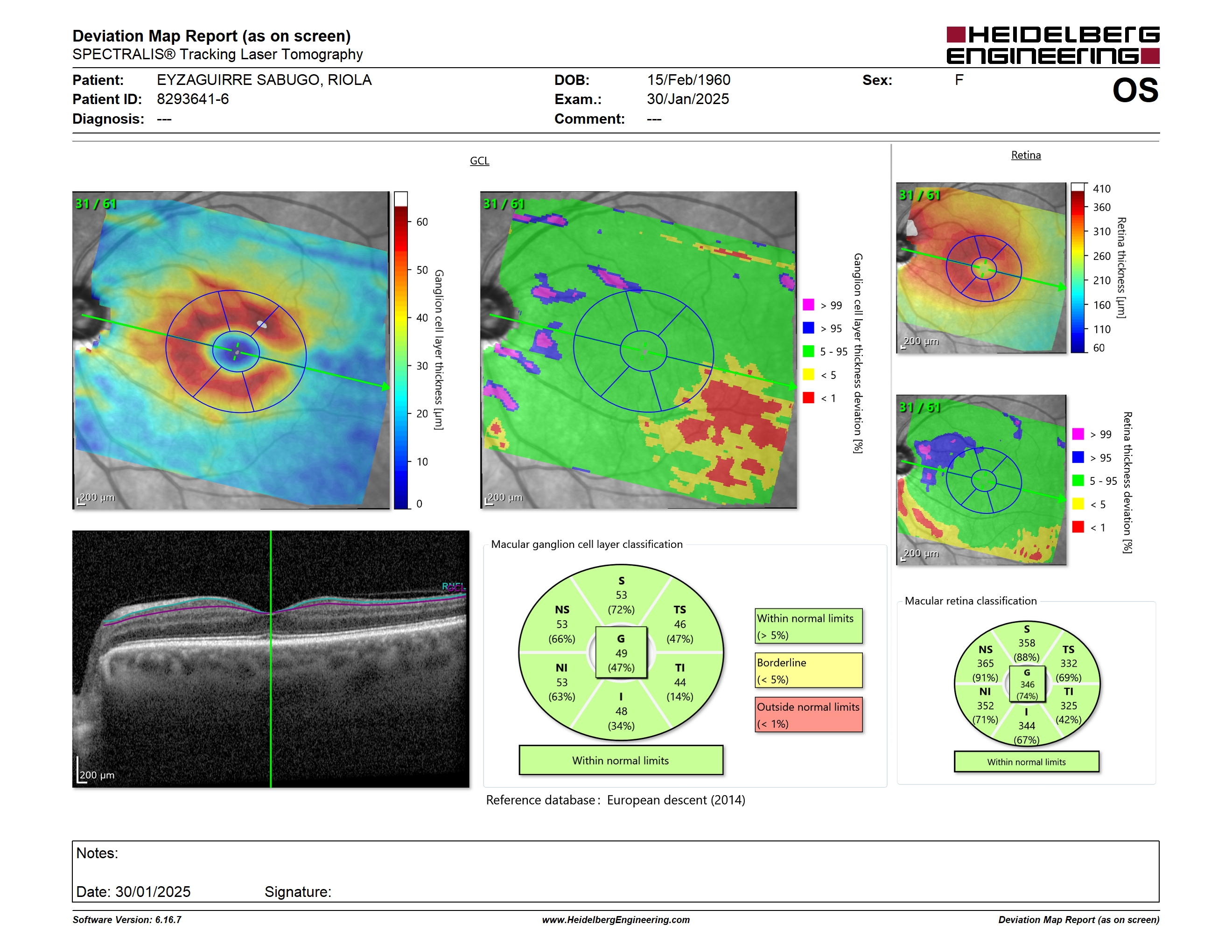Click GCL 'Within normal limits' result box

[621, 760]
